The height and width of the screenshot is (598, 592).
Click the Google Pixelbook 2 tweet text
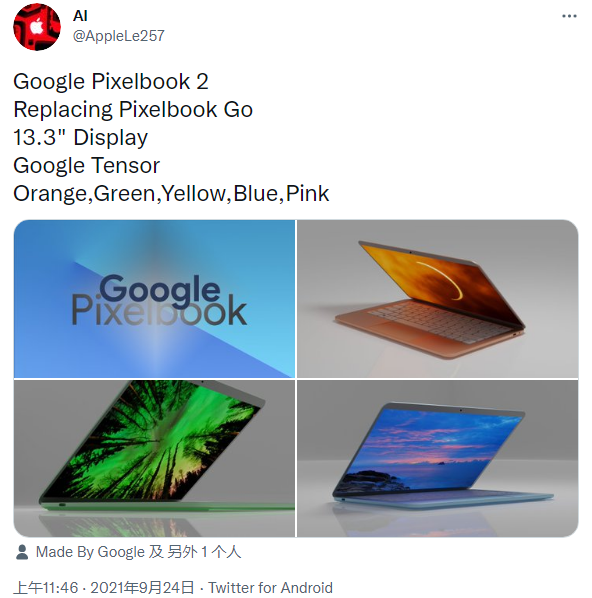pyautogui.click(x=111, y=82)
